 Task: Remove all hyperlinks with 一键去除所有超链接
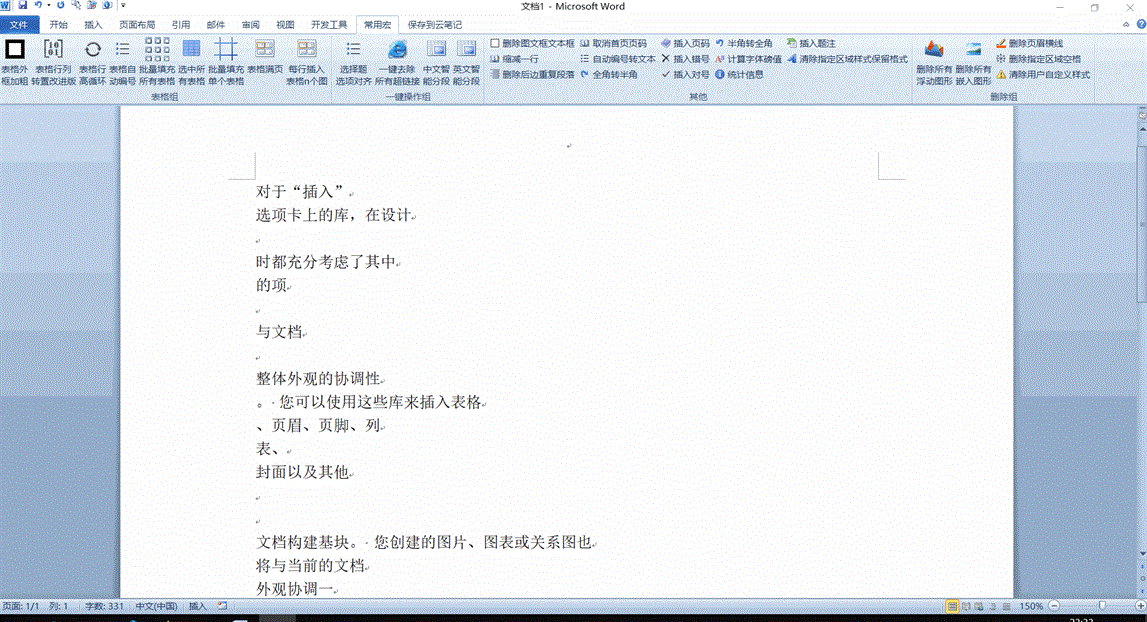[x=396, y=50]
